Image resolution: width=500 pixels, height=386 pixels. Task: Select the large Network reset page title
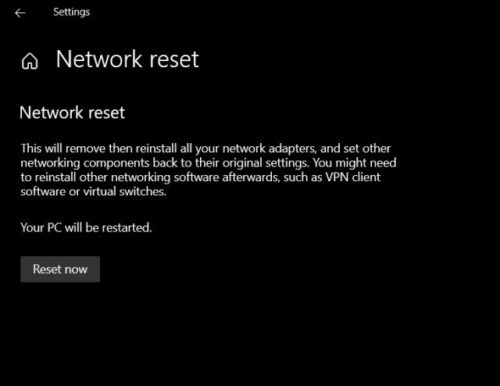(x=127, y=59)
